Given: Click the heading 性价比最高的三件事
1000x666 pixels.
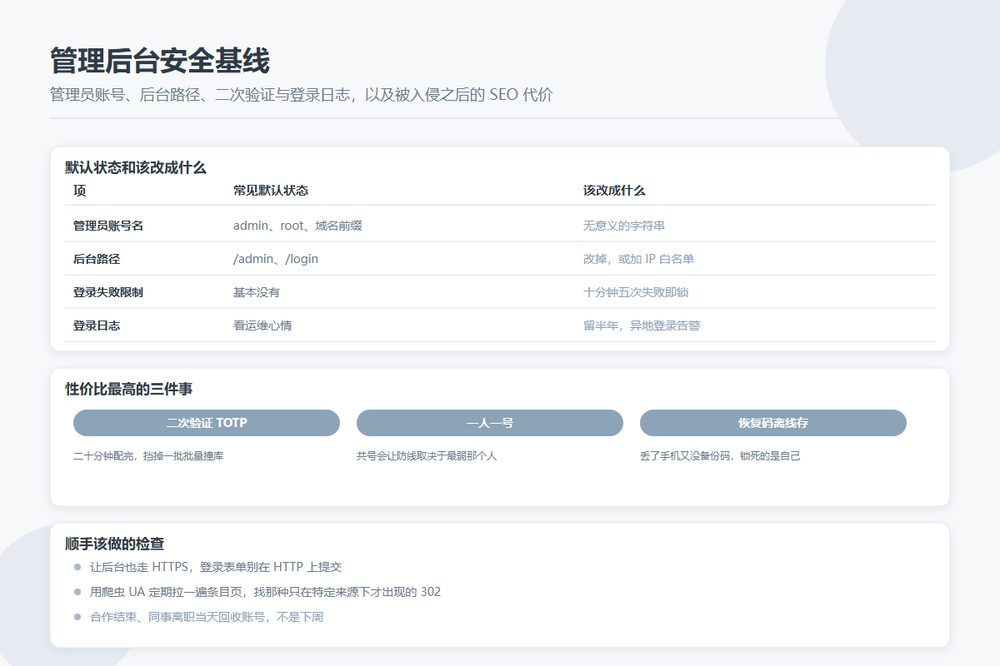Looking at the screenshot, I should pyautogui.click(x=129, y=389).
